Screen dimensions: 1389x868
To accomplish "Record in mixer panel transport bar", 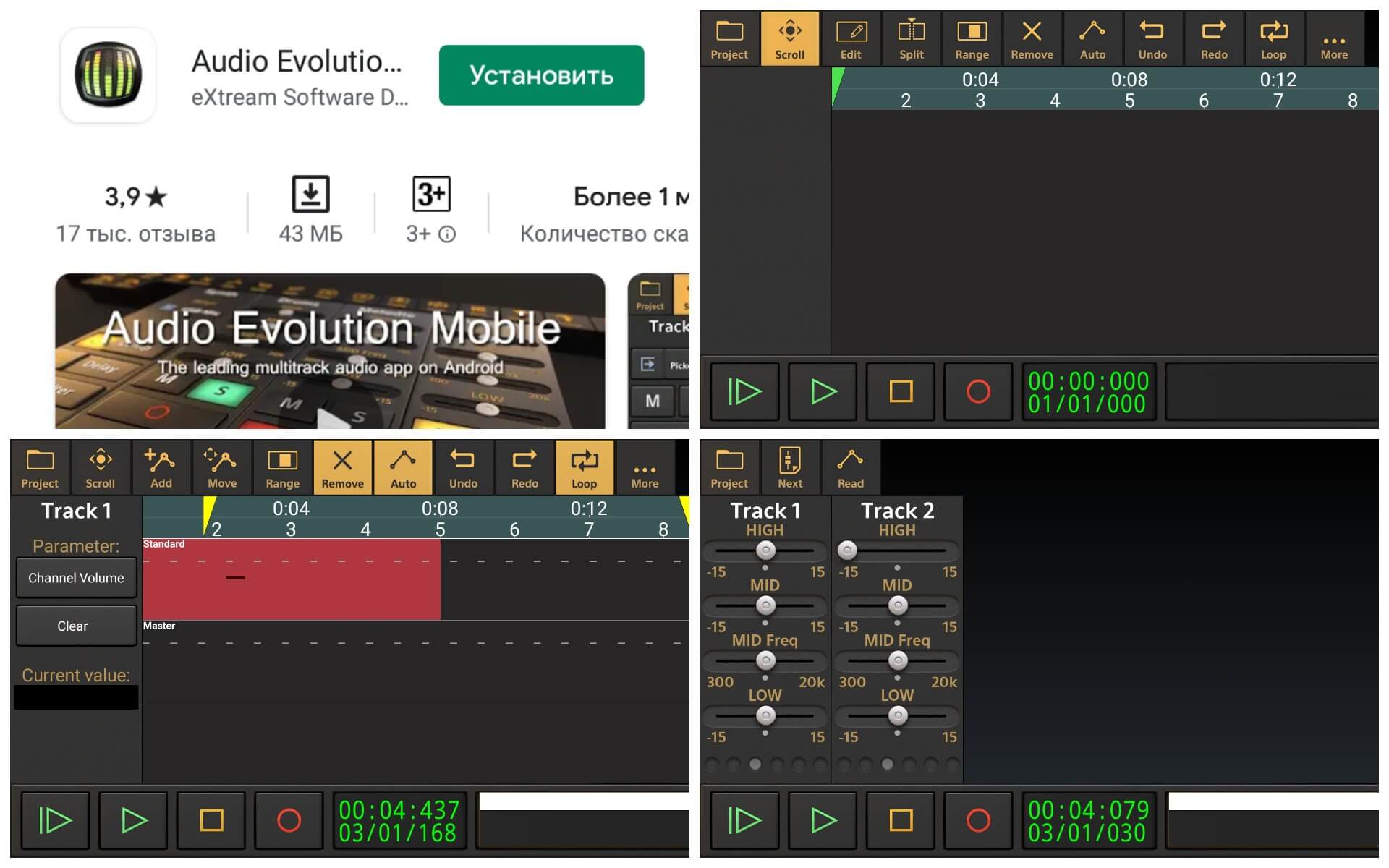I will (978, 820).
